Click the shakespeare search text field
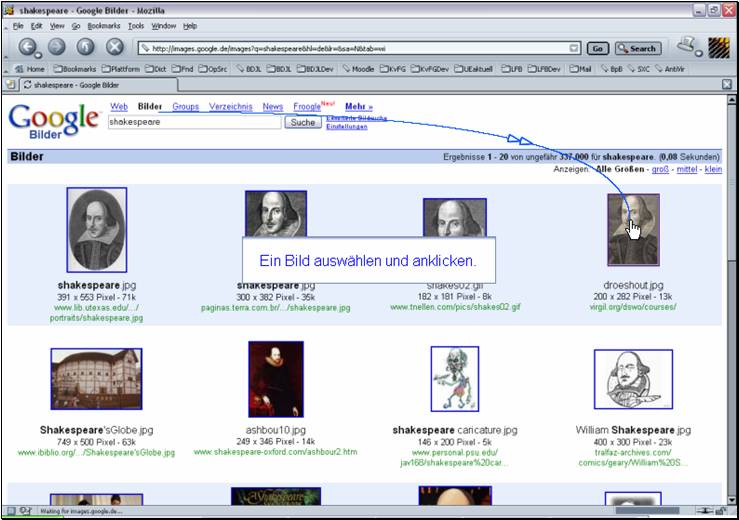The height and width of the screenshot is (520, 739). (195, 122)
